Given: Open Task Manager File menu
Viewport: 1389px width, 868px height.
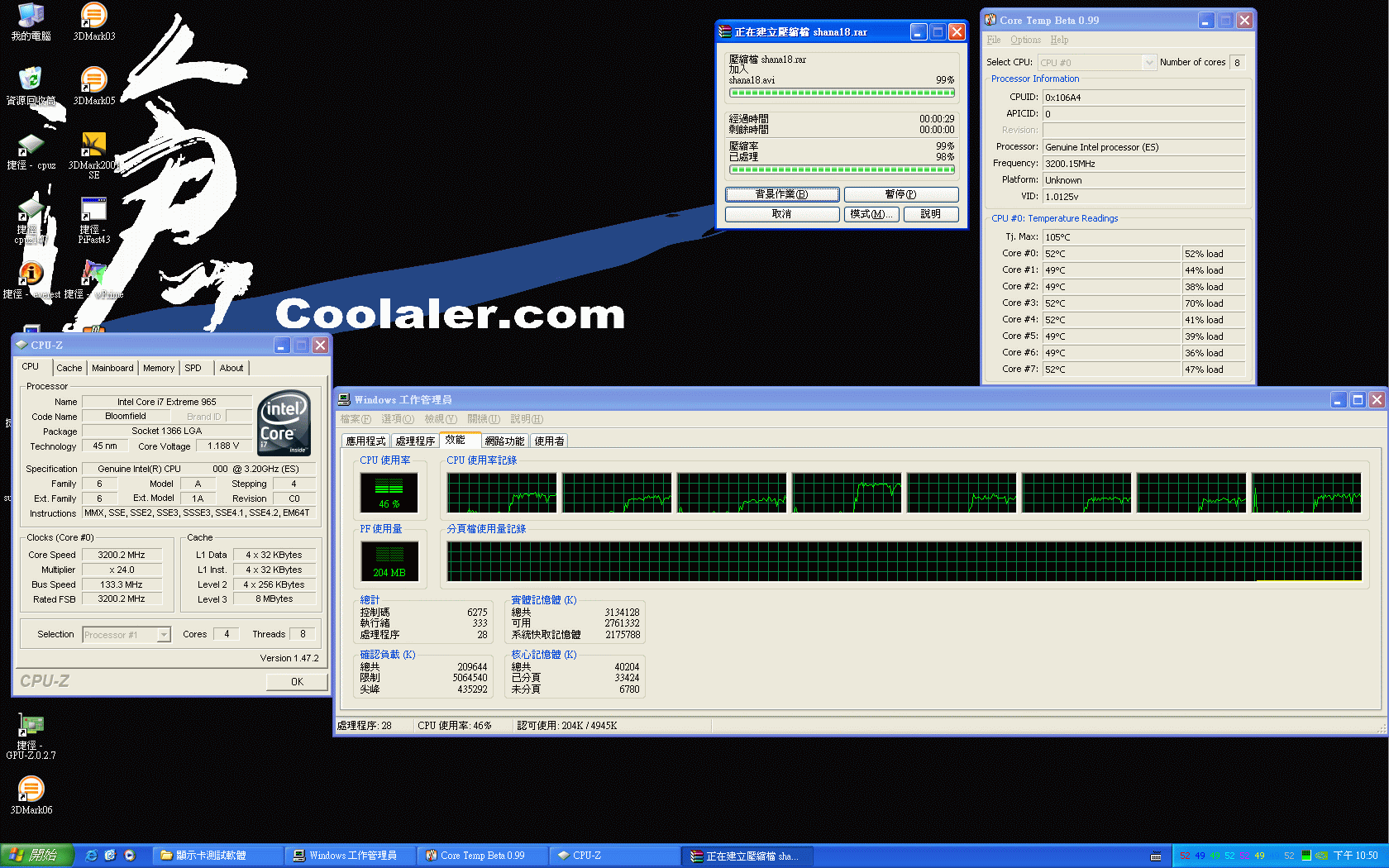Looking at the screenshot, I should tap(356, 419).
